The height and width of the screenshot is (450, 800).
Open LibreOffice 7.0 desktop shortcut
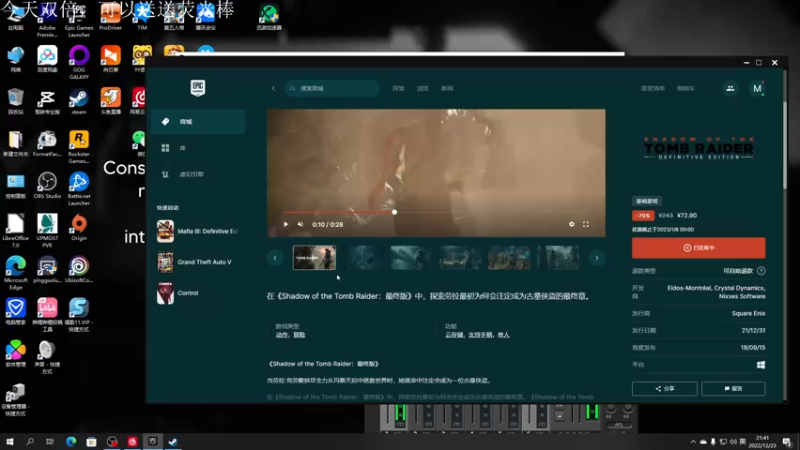coord(15,231)
